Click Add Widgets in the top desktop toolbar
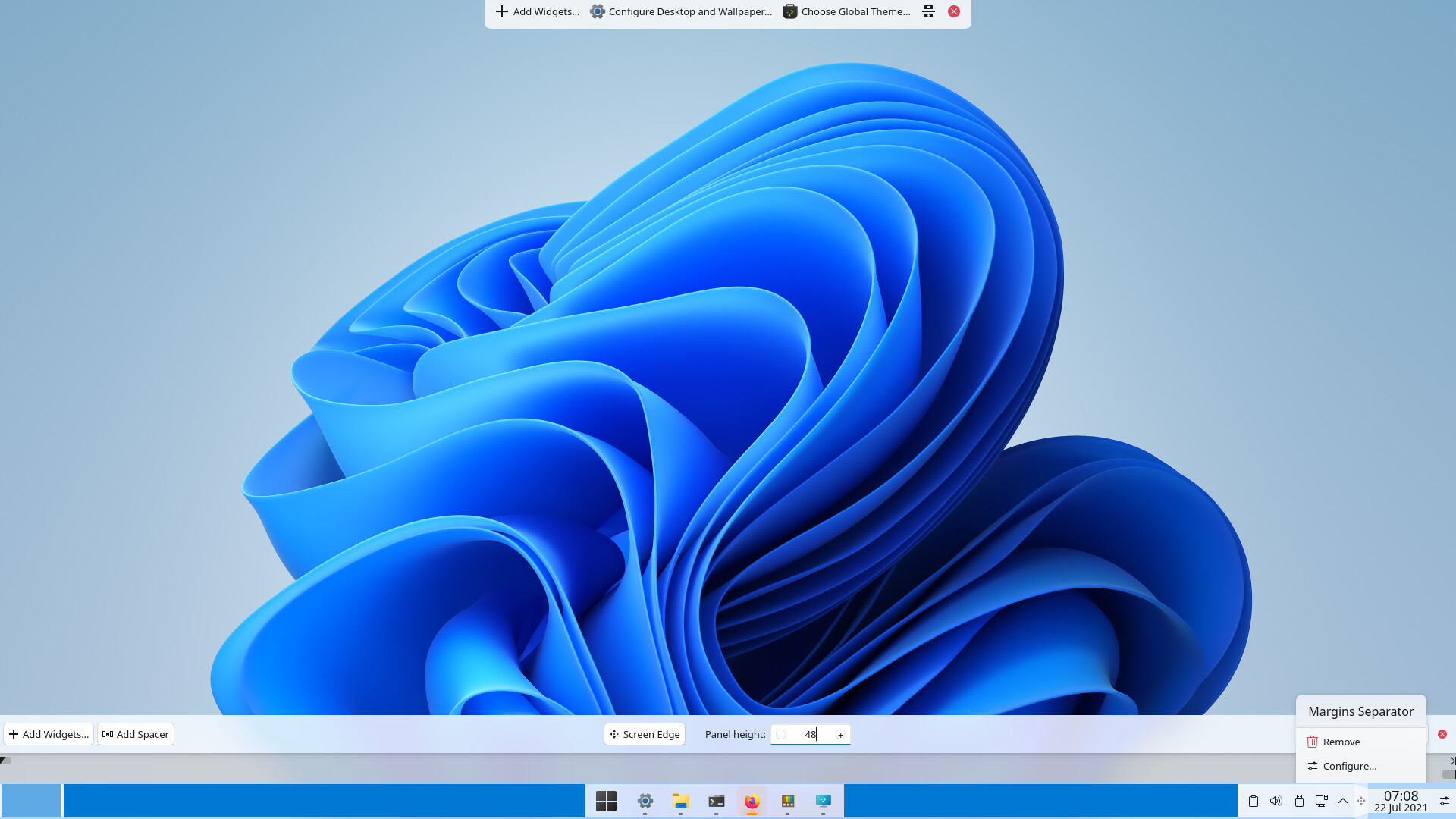 (538, 11)
